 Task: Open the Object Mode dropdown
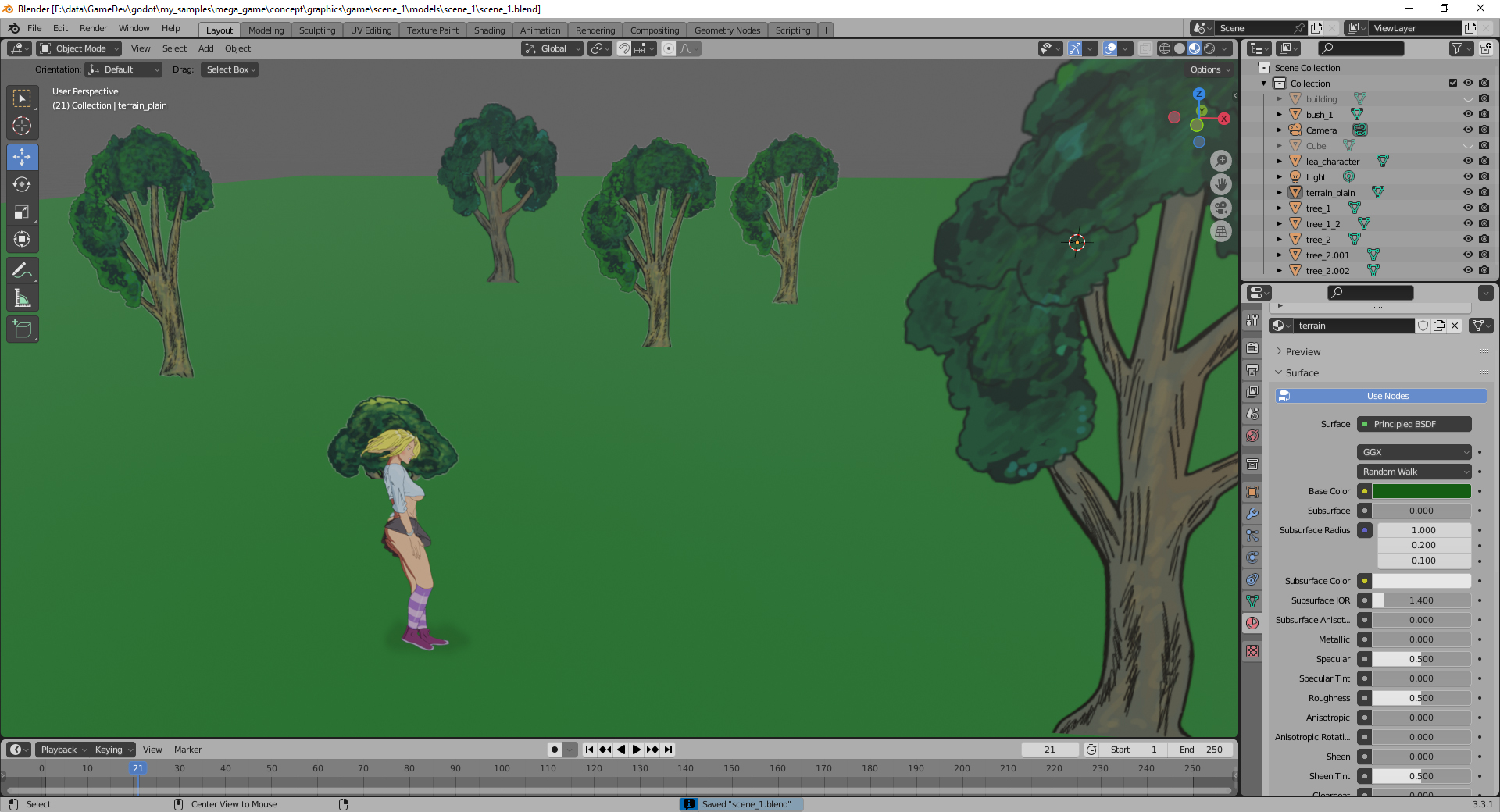coord(79,48)
